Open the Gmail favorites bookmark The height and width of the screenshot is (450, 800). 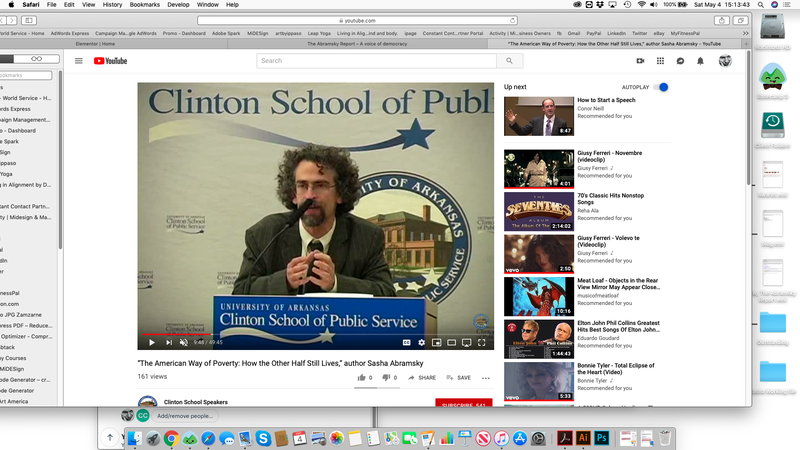[x=574, y=33]
